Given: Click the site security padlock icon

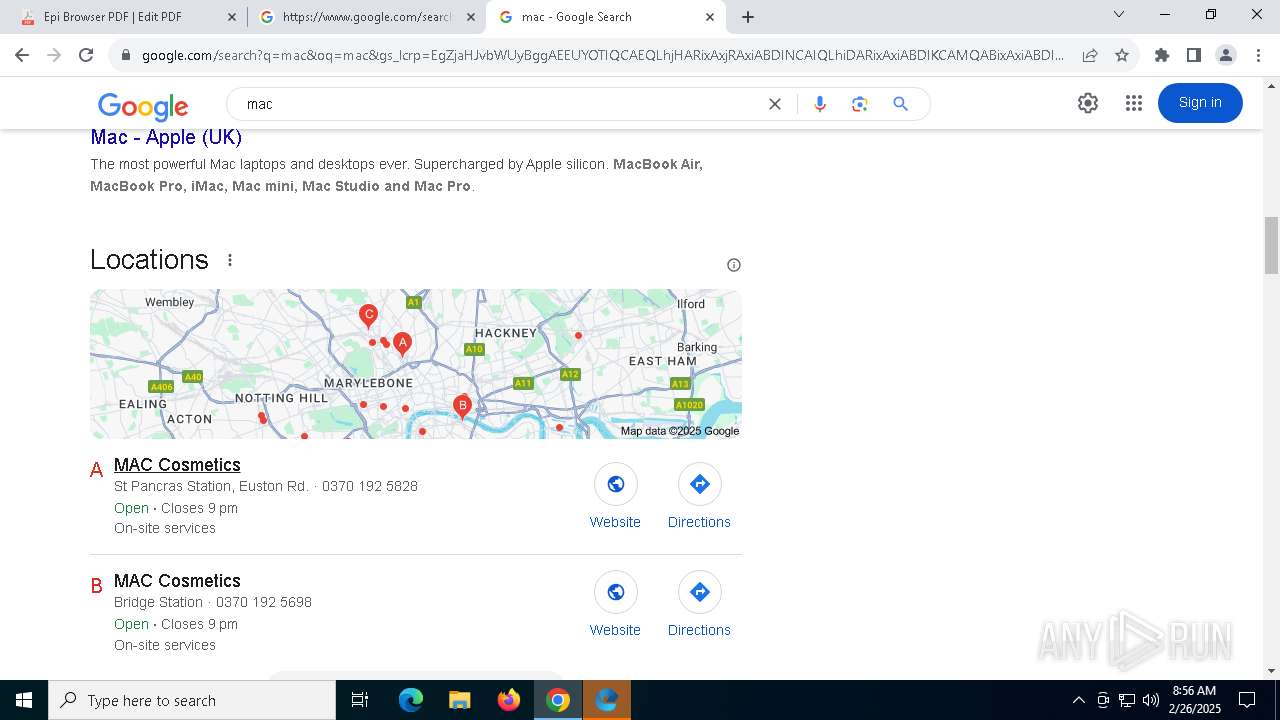Looking at the screenshot, I should [125, 55].
